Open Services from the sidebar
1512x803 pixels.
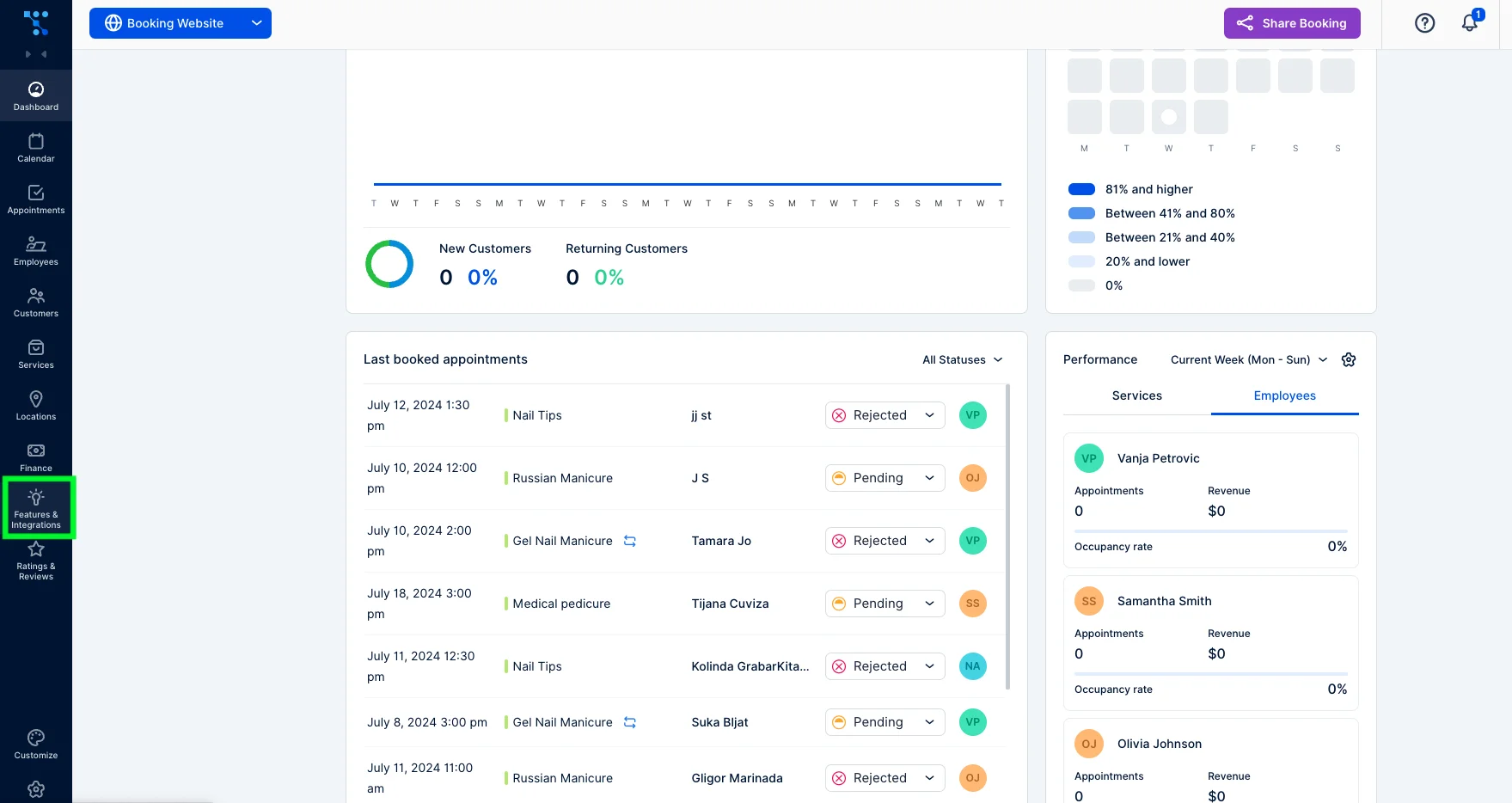pyautogui.click(x=36, y=353)
